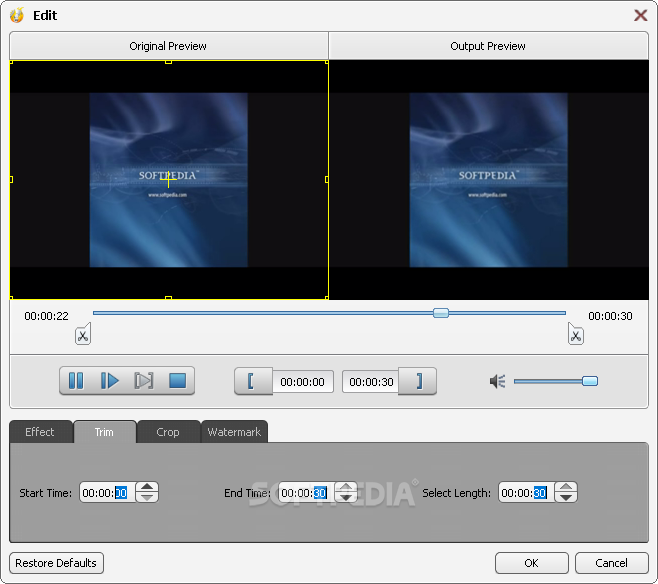658x584 pixels.
Task: Click the yellow crosshair in original preview
Action: [168, 180]
